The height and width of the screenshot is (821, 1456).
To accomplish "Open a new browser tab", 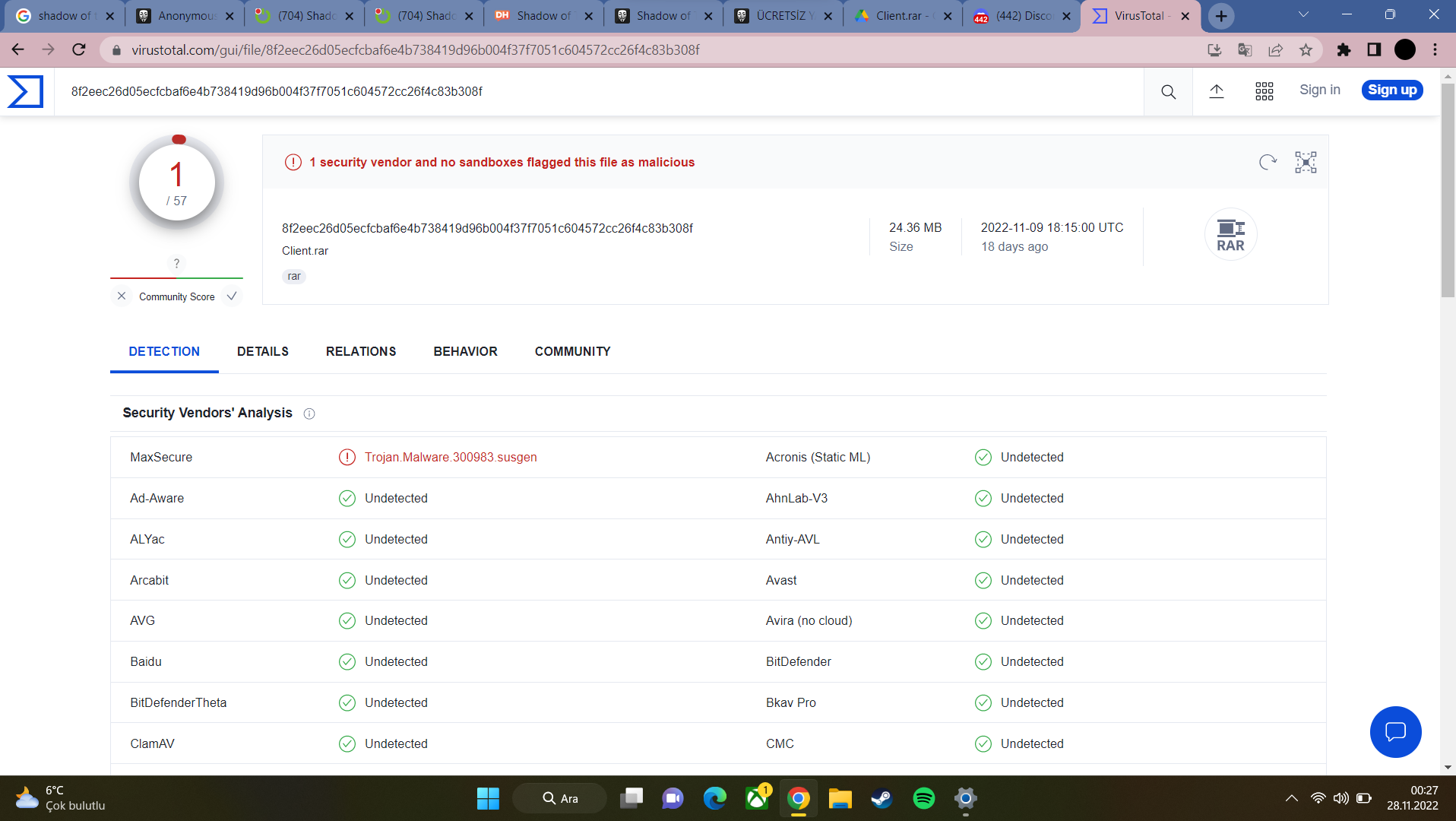I will point(1221,16).
